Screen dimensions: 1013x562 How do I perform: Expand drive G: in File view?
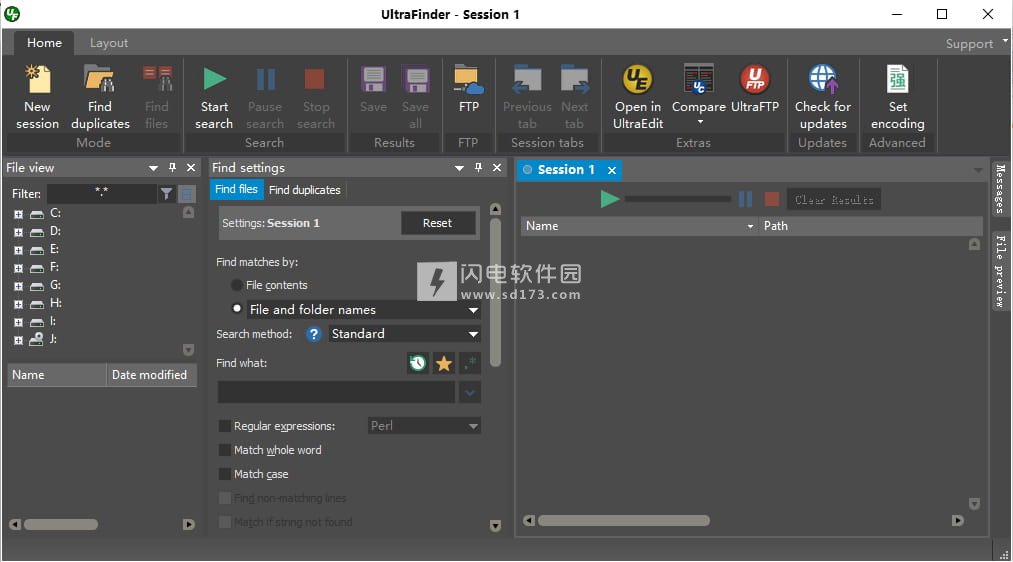[18, 286]
